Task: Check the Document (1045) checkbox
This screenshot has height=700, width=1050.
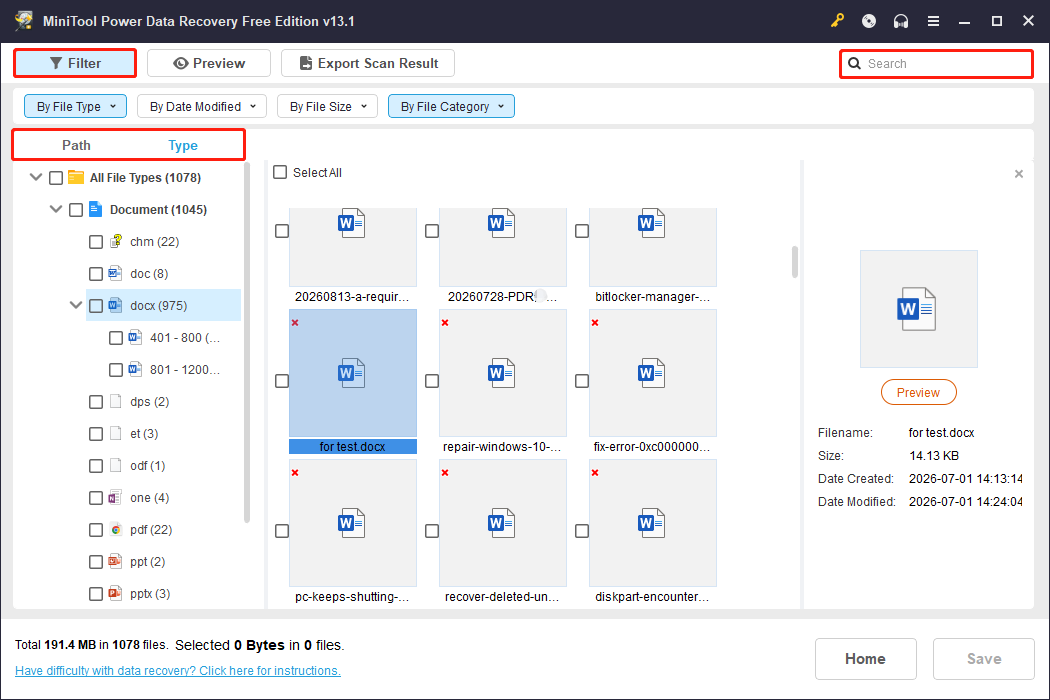Action: (x=76, y=210)
